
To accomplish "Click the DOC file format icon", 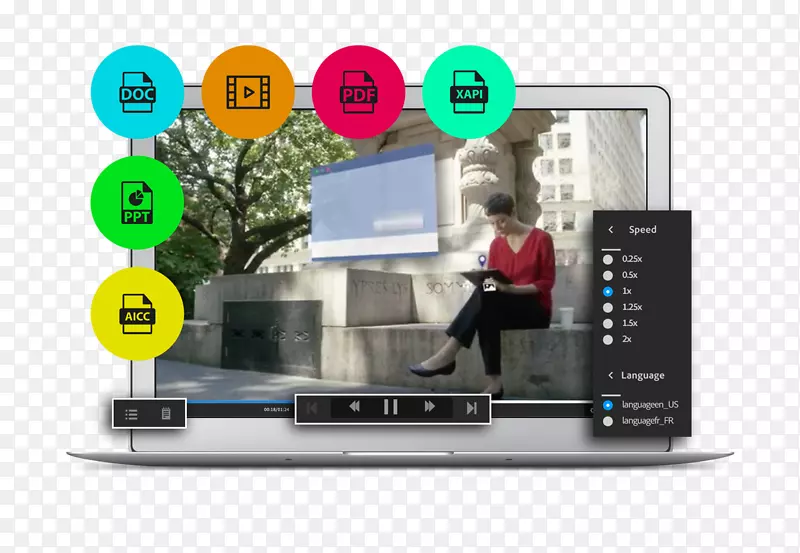I will 137,92.
